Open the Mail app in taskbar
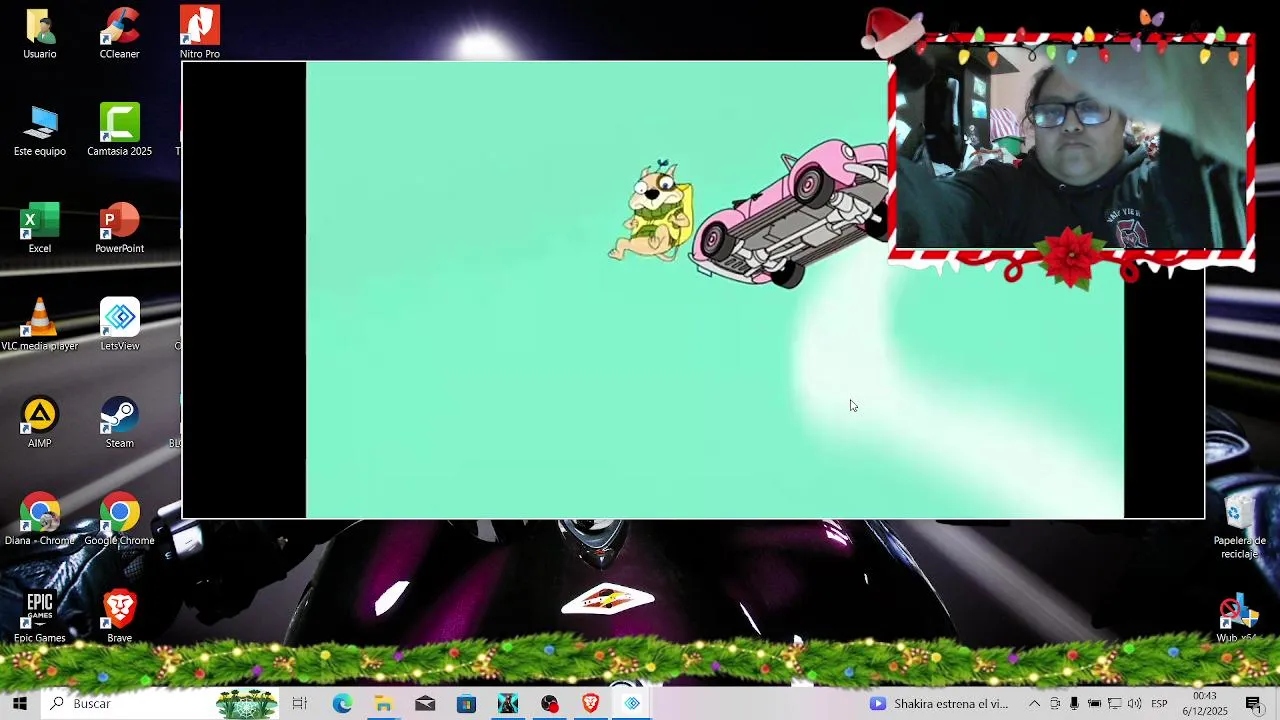 click(x=425, y=704)
